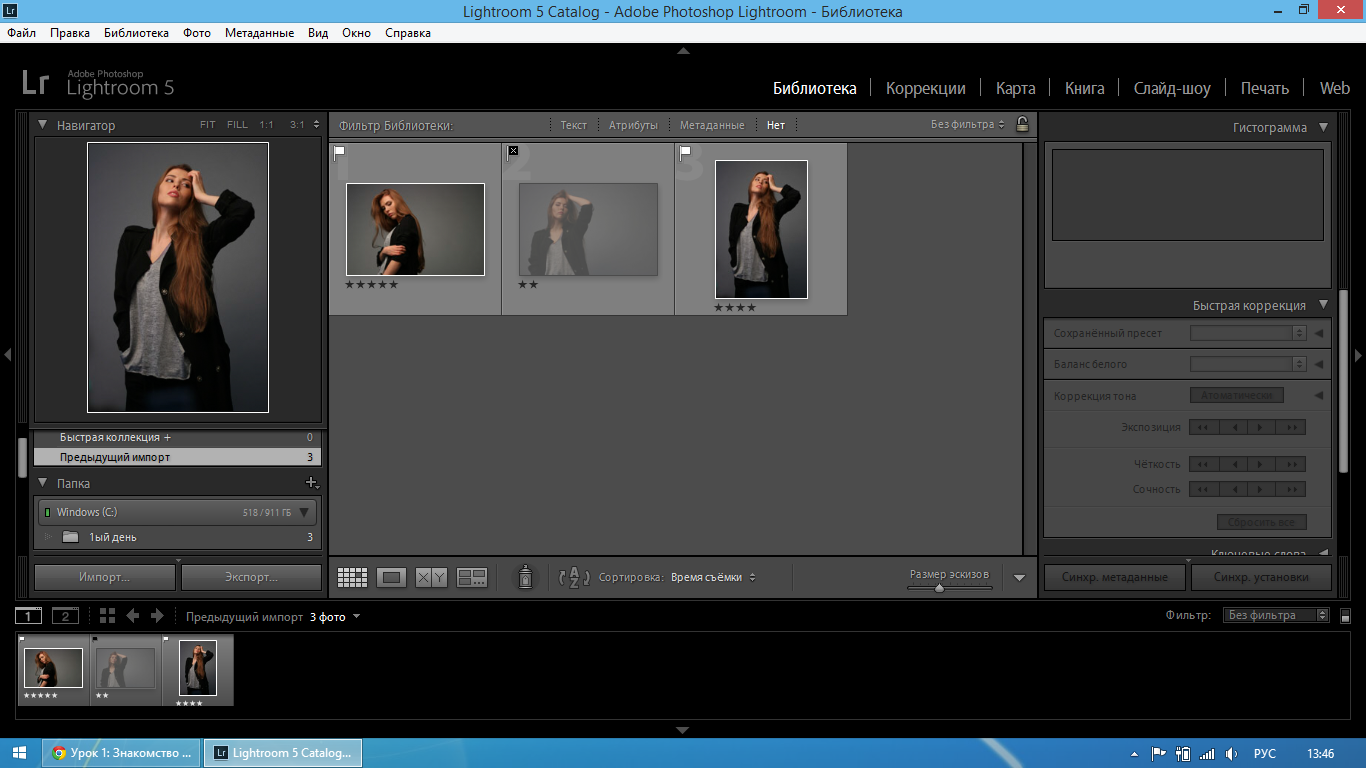Click the volume icon in system tray
Image resolution: width=1366 pixels, height=768 pixels.
click(1232, 753)
